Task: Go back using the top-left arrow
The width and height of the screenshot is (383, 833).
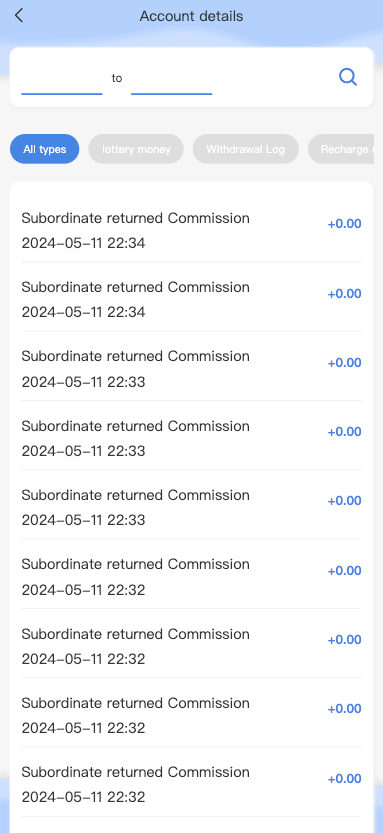Action: coord(19,15)
